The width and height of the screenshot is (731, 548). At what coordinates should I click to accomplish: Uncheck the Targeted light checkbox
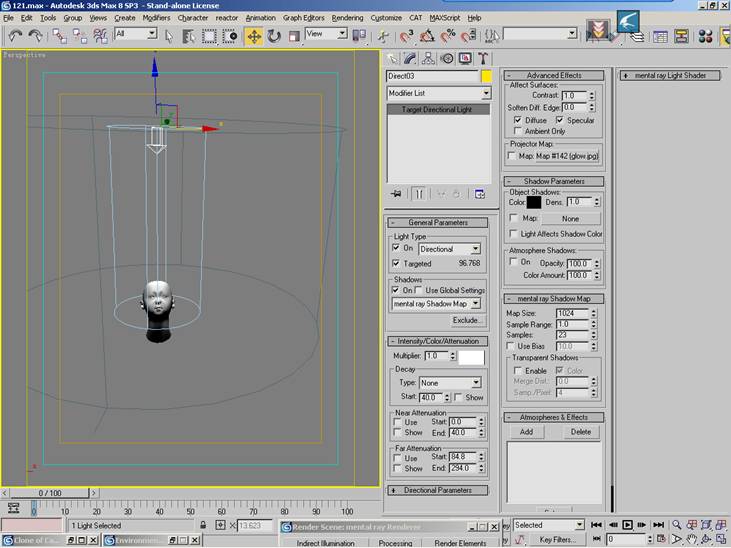pyautogui.click(x=397, y=264)
